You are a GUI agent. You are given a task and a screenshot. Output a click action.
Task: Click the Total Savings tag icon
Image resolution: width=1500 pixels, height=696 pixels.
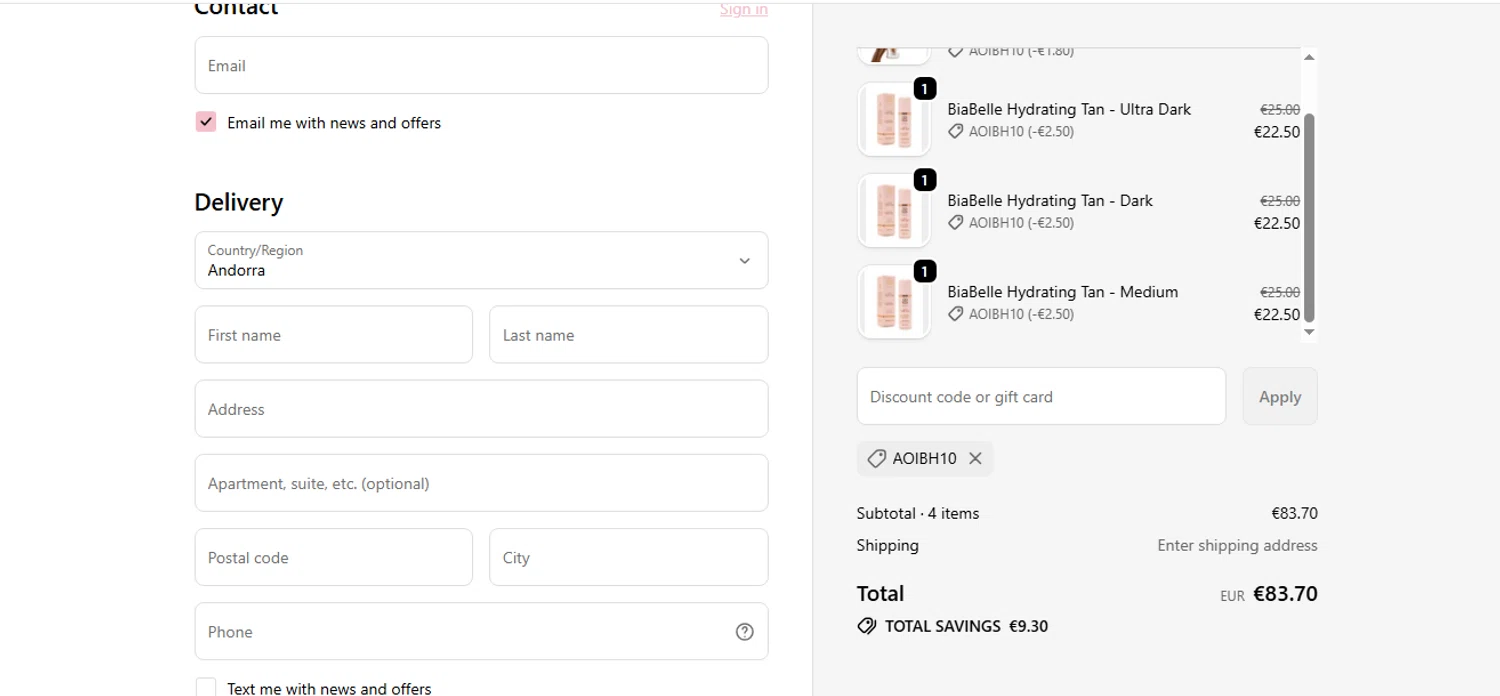coord(867,626)
